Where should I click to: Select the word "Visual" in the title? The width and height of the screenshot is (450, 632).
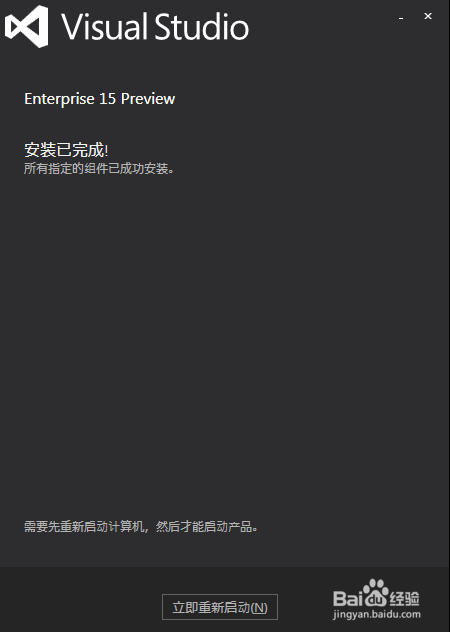pyautogui.click(x=104, y=27)
